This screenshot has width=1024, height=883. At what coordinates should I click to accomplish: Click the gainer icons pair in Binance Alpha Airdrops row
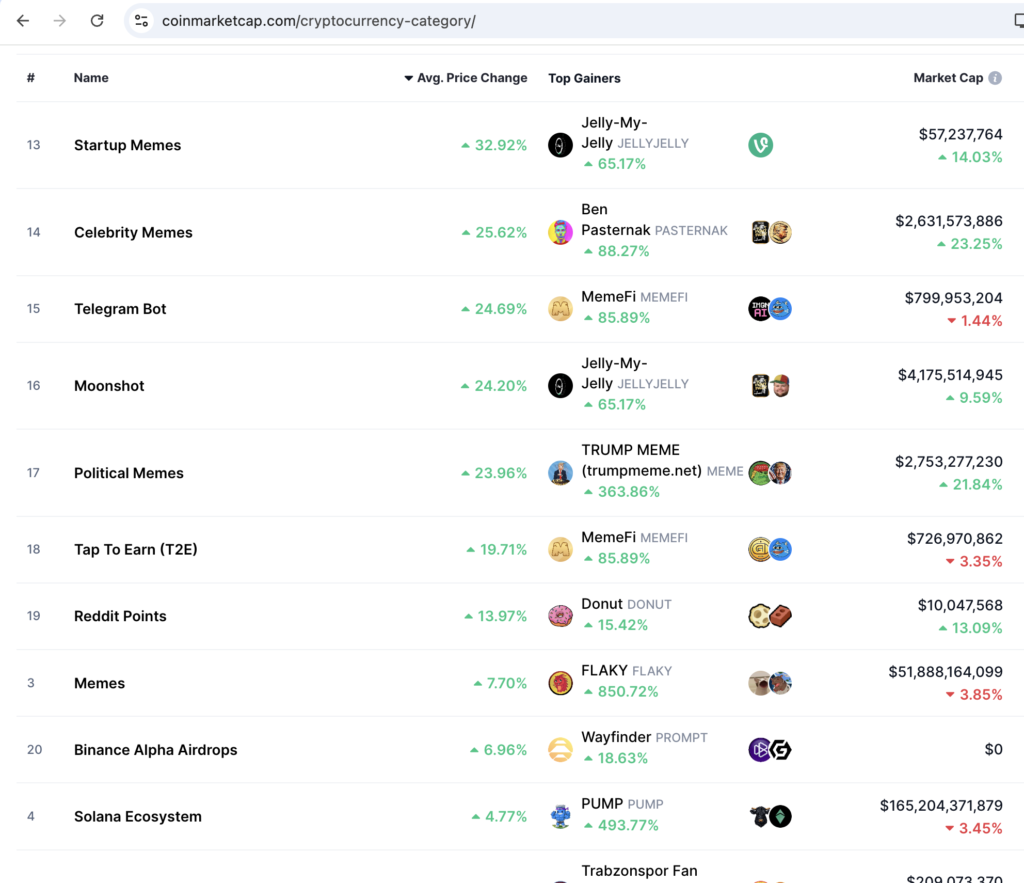pos(771,750)
